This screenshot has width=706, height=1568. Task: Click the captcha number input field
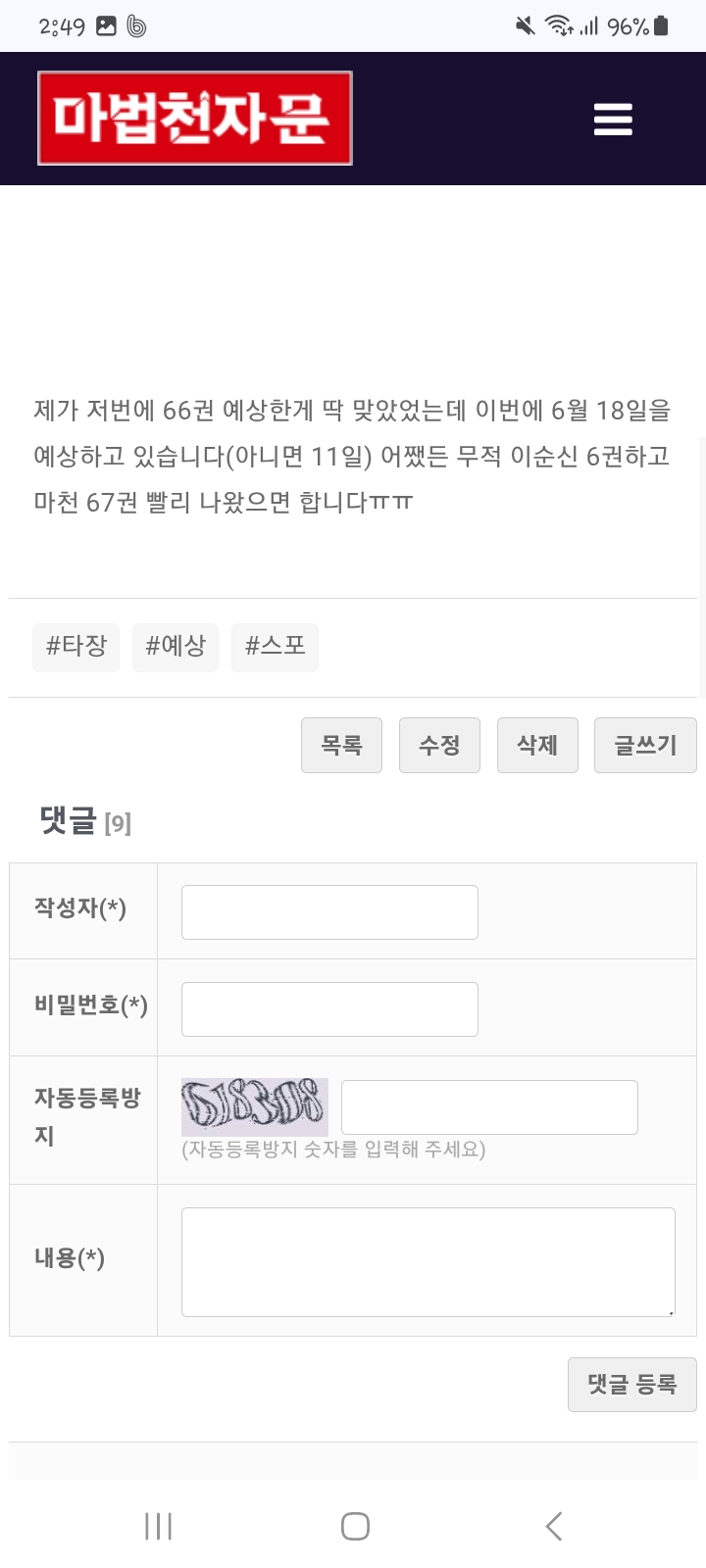pyautogui.click(x=489, y=1107)
